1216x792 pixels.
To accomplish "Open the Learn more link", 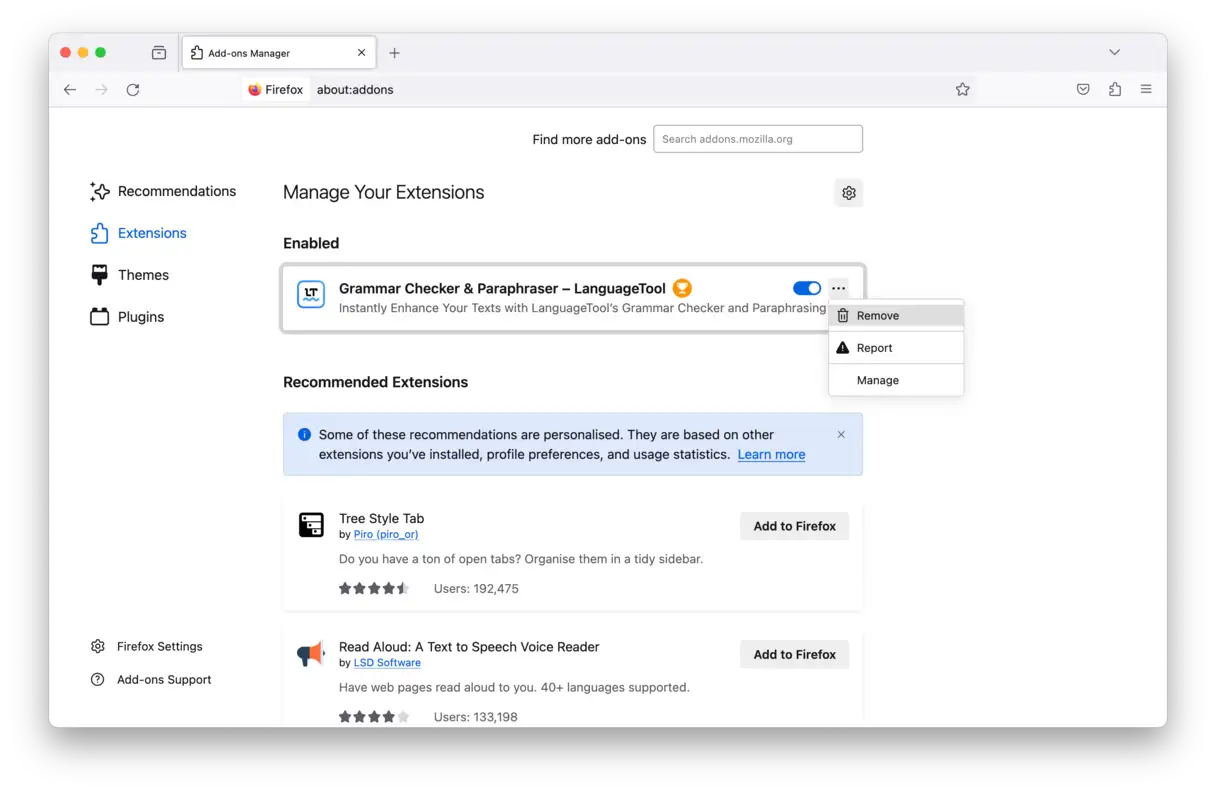I will (771, 454).
